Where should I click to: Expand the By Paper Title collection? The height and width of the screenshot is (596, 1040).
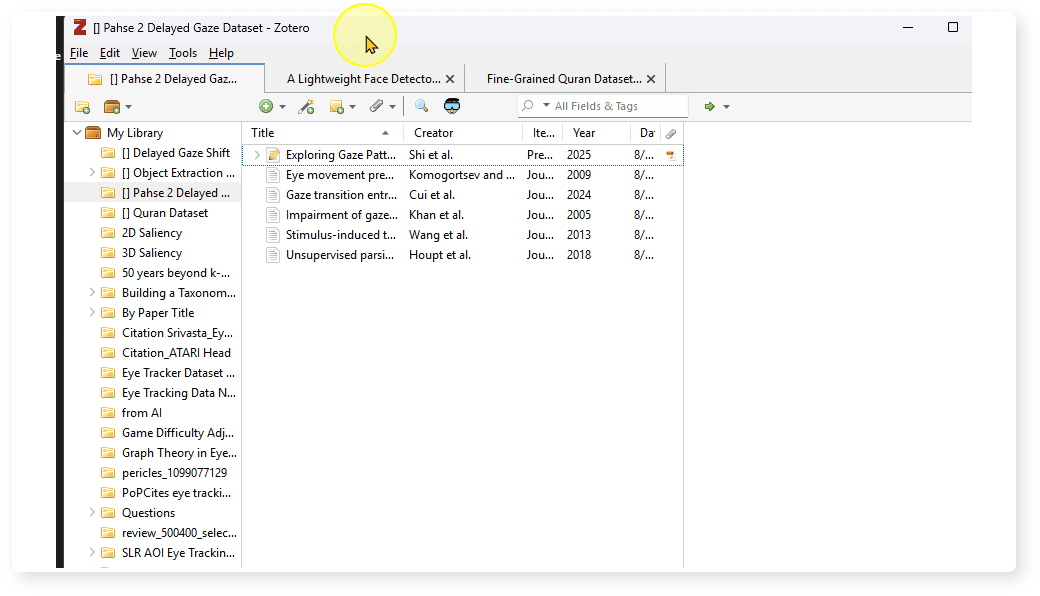92,312
